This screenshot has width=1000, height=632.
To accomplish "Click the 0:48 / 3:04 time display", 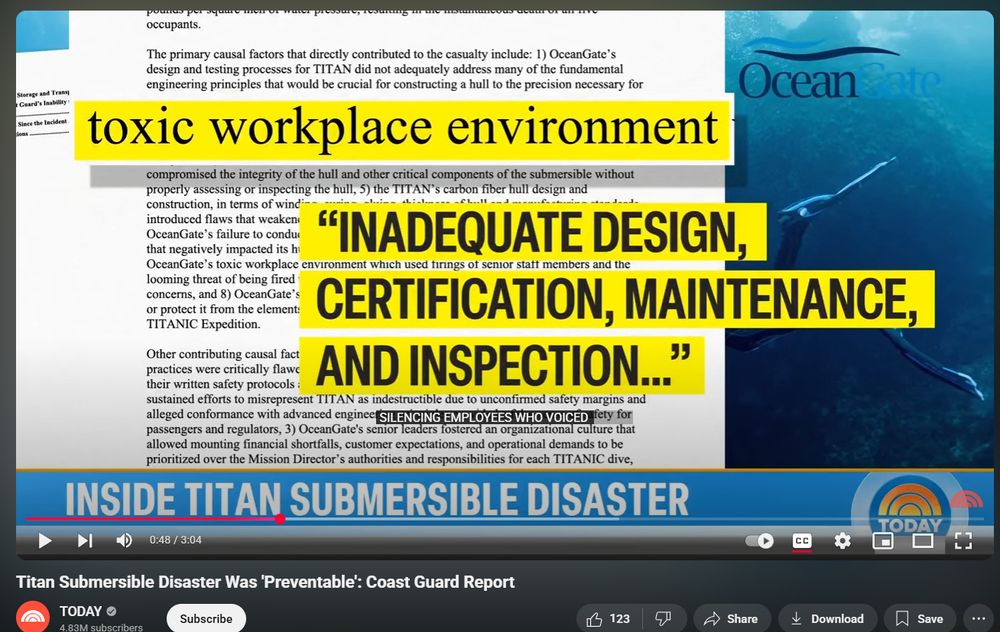I will (175, 540).
